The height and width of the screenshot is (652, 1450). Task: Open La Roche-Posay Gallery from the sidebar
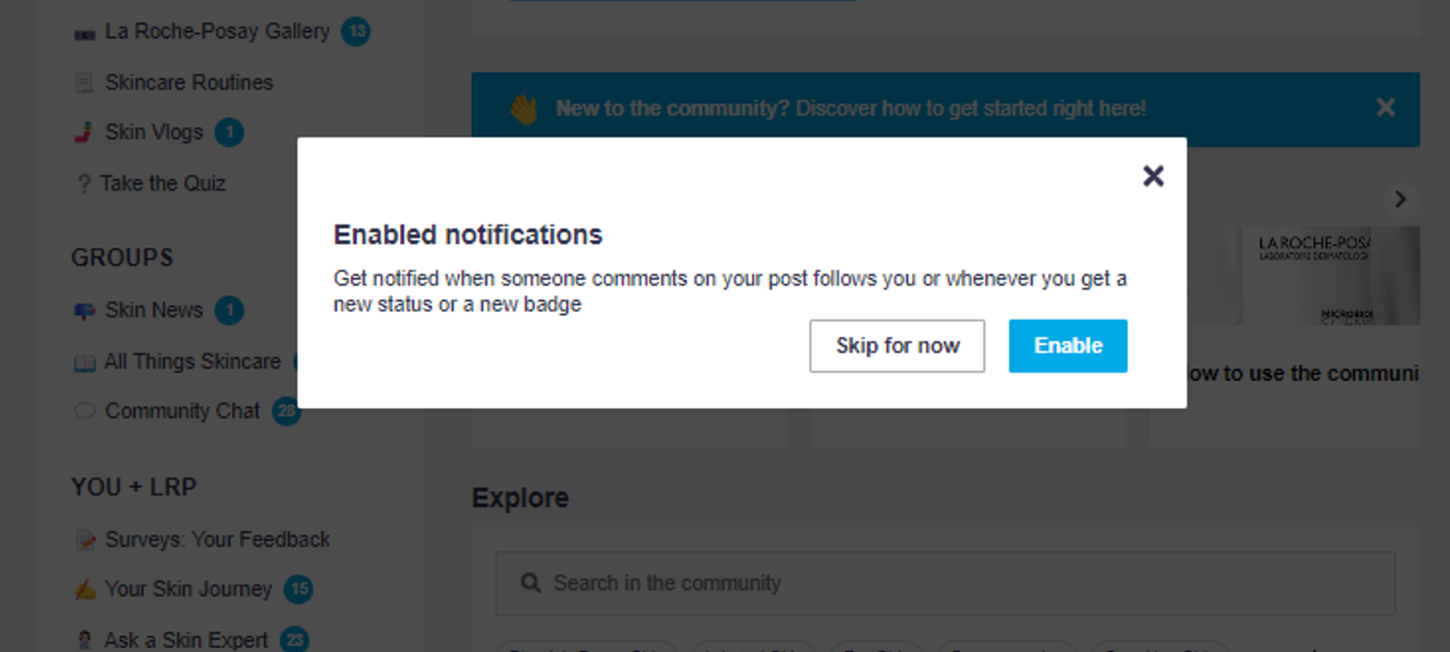click(217, 32)
